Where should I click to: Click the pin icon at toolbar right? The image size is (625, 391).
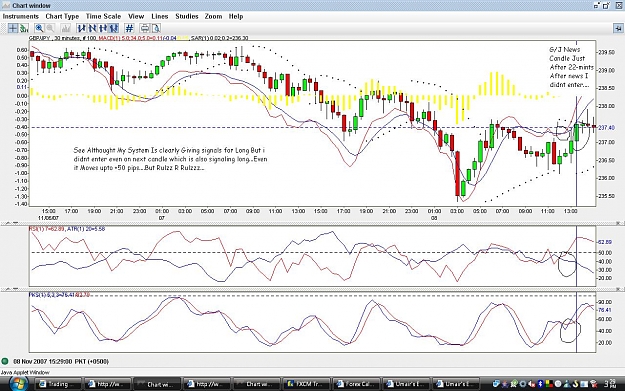[x=618, y=28]
